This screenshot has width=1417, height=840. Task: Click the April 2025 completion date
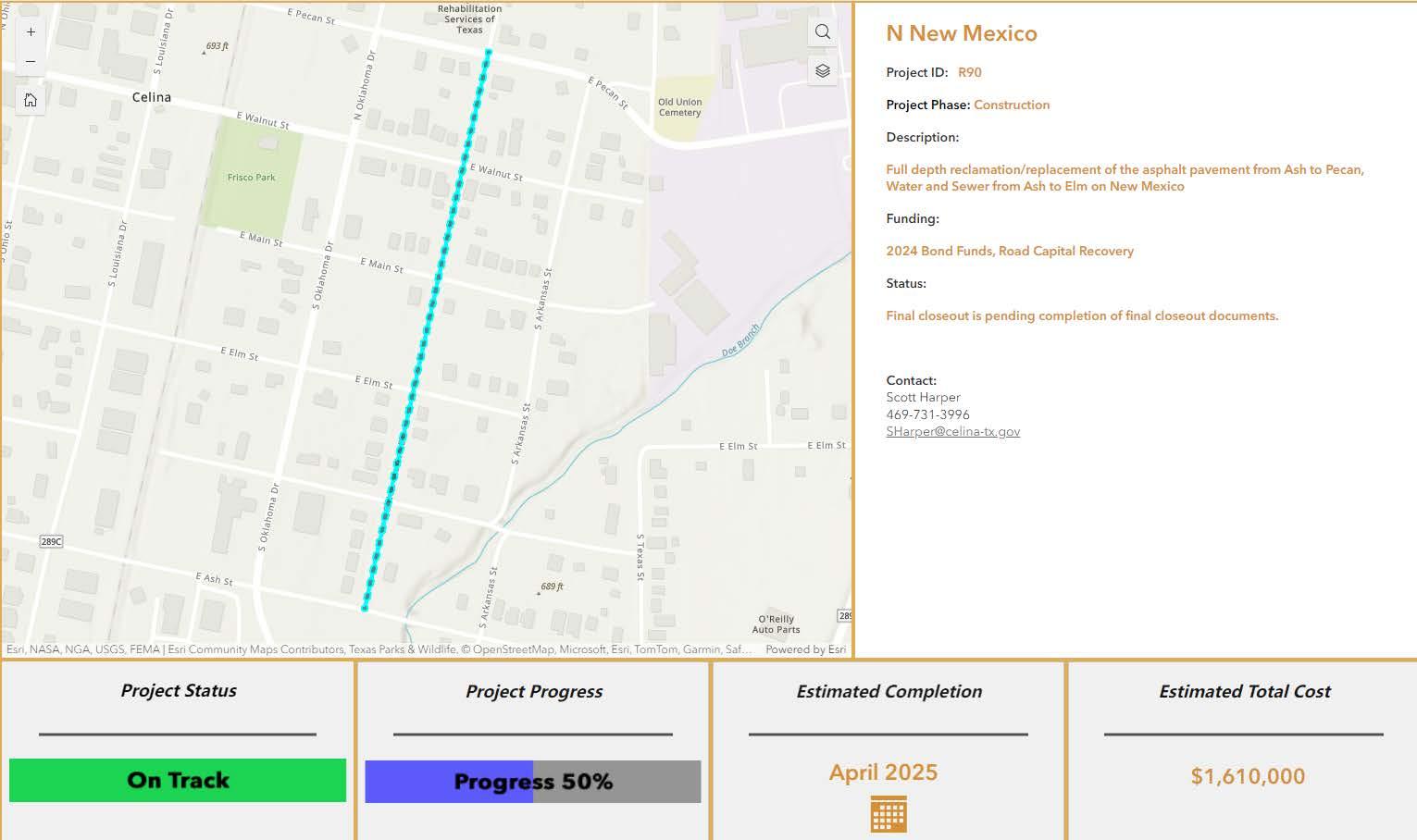[883, 772]
